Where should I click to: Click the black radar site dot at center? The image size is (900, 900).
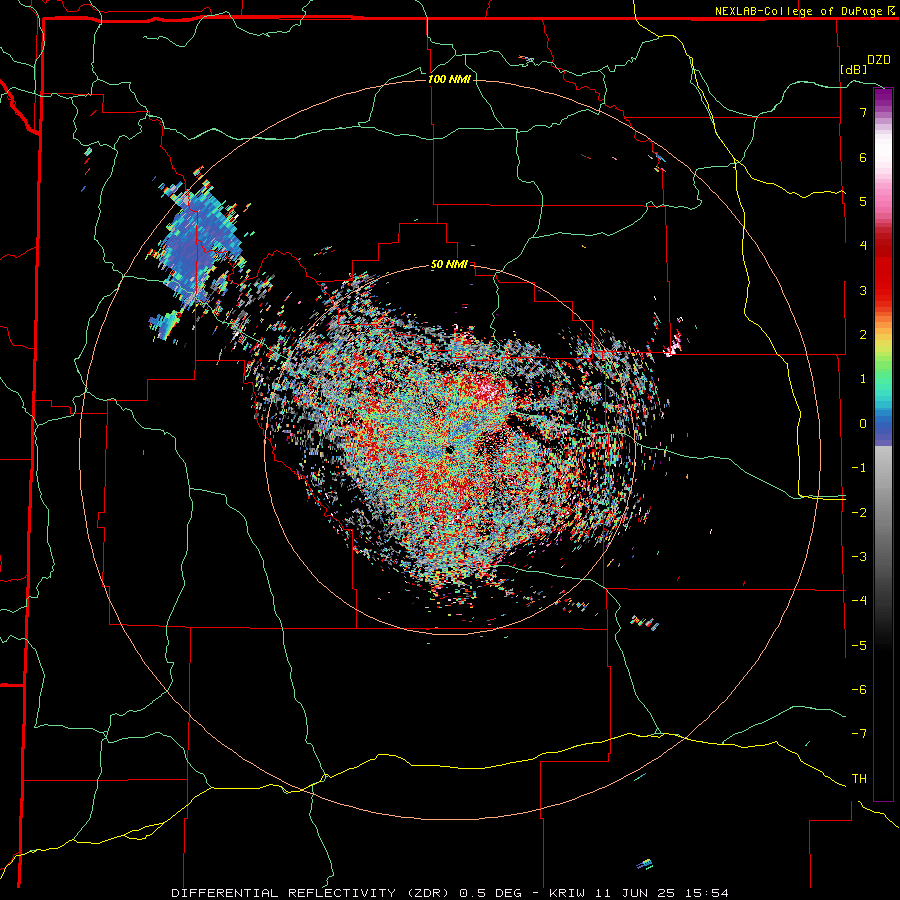[x=449, y=449]
